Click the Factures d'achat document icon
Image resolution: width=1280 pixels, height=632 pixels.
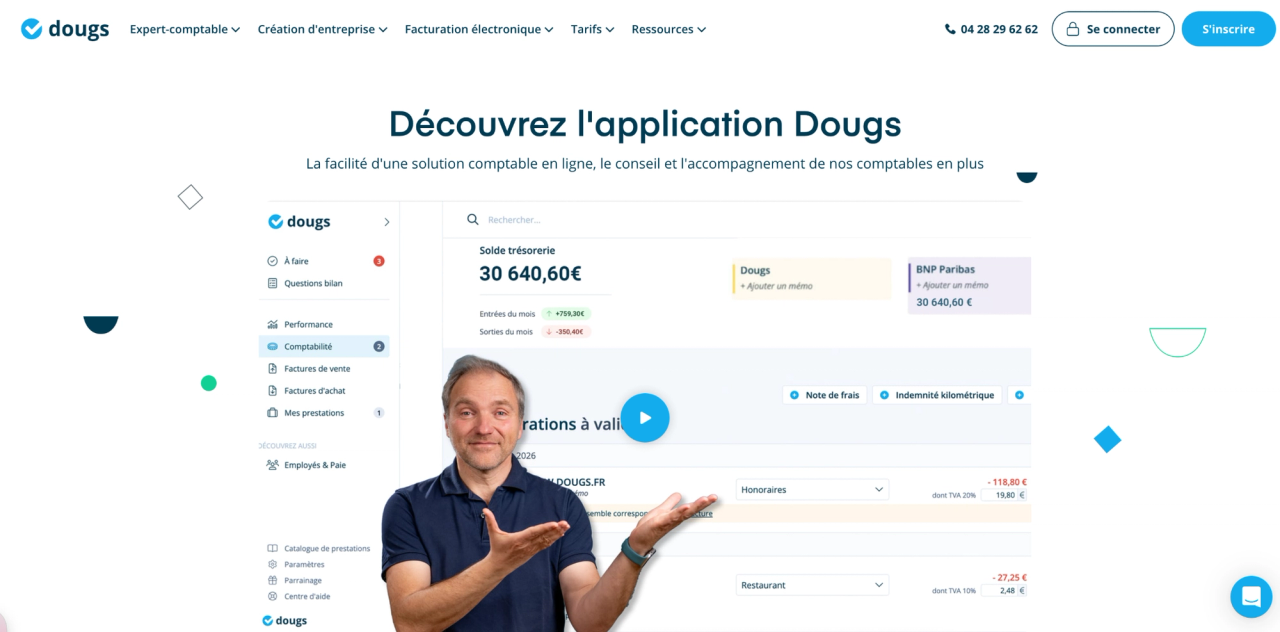click(x=272, y=390)
